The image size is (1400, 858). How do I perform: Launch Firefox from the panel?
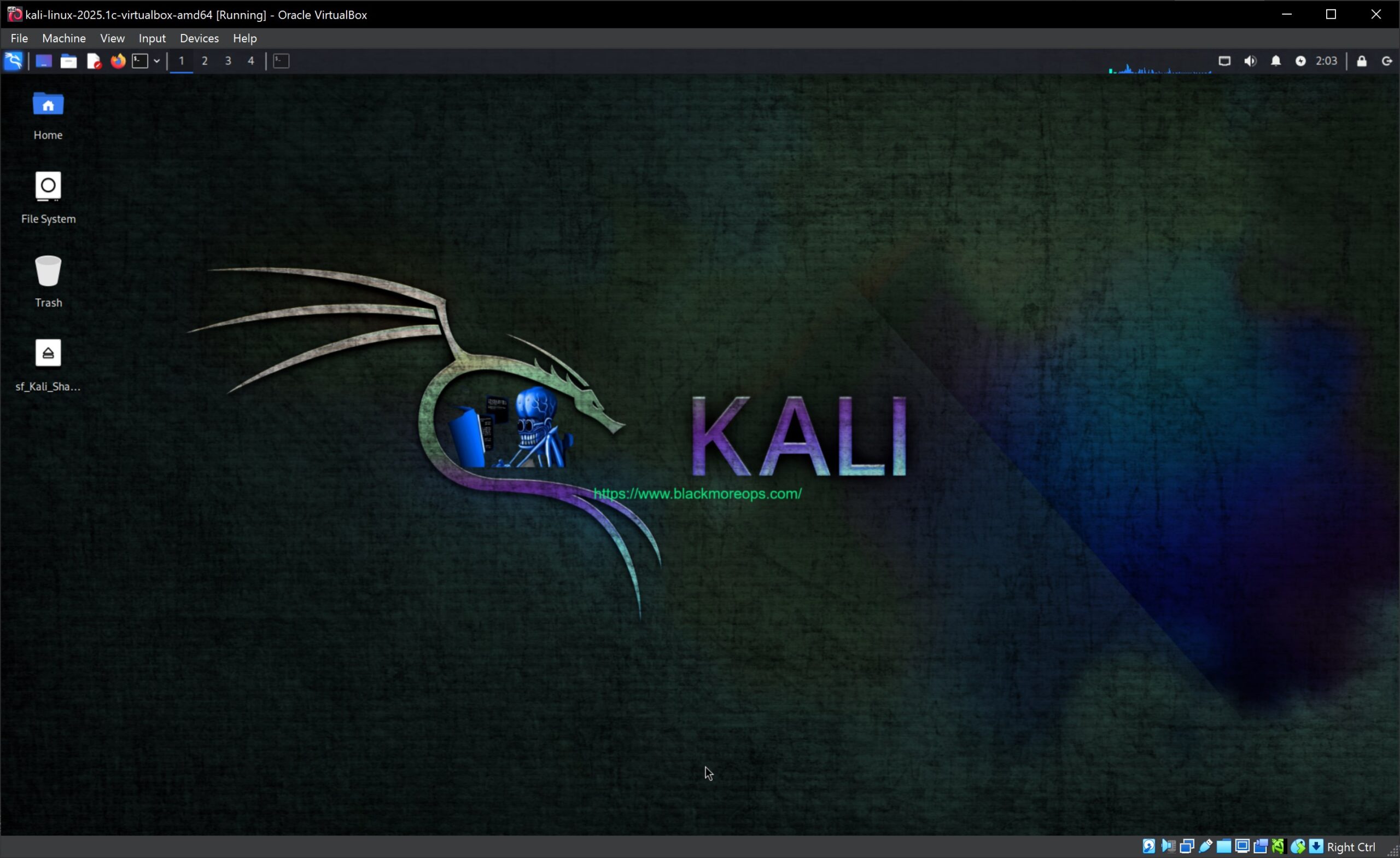coord(118,61)
